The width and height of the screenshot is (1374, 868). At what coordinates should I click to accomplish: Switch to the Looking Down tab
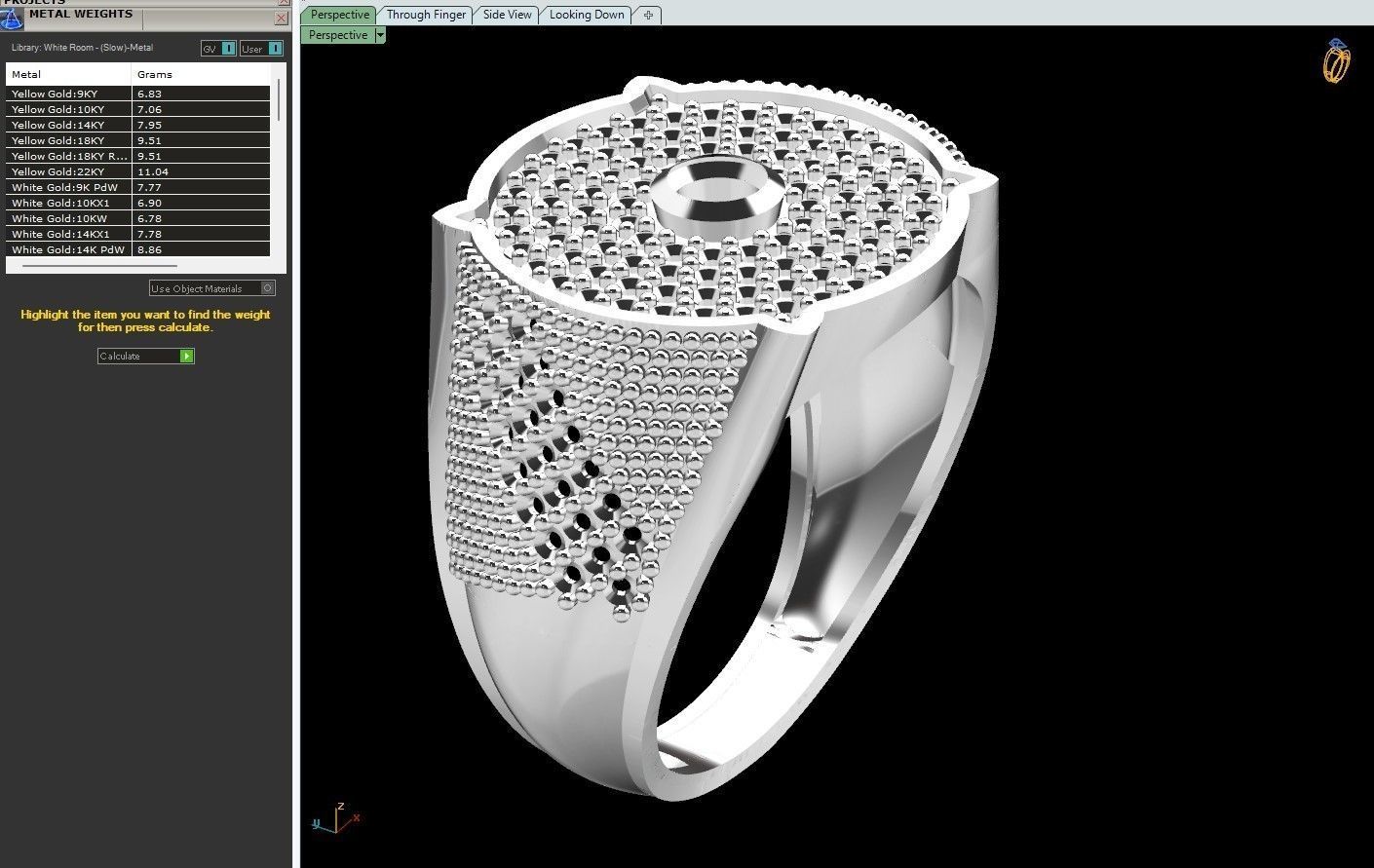tap(587, 15)
